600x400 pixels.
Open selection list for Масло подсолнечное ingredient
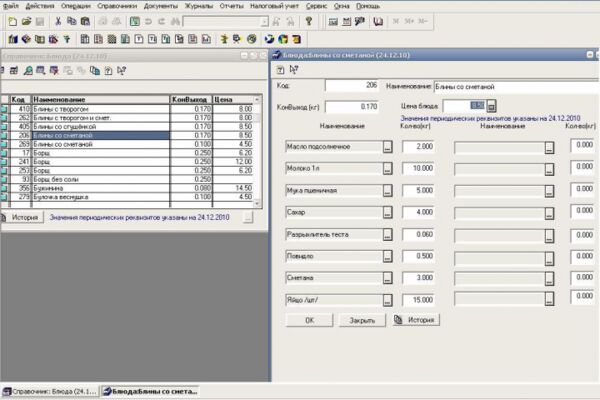tap(388, 147)
